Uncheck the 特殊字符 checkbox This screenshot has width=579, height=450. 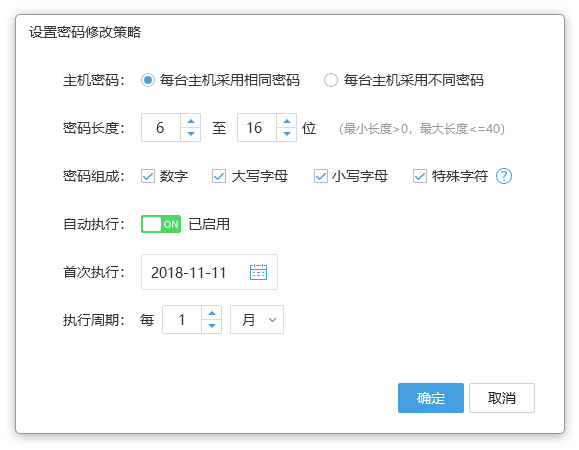coord(419,176)
